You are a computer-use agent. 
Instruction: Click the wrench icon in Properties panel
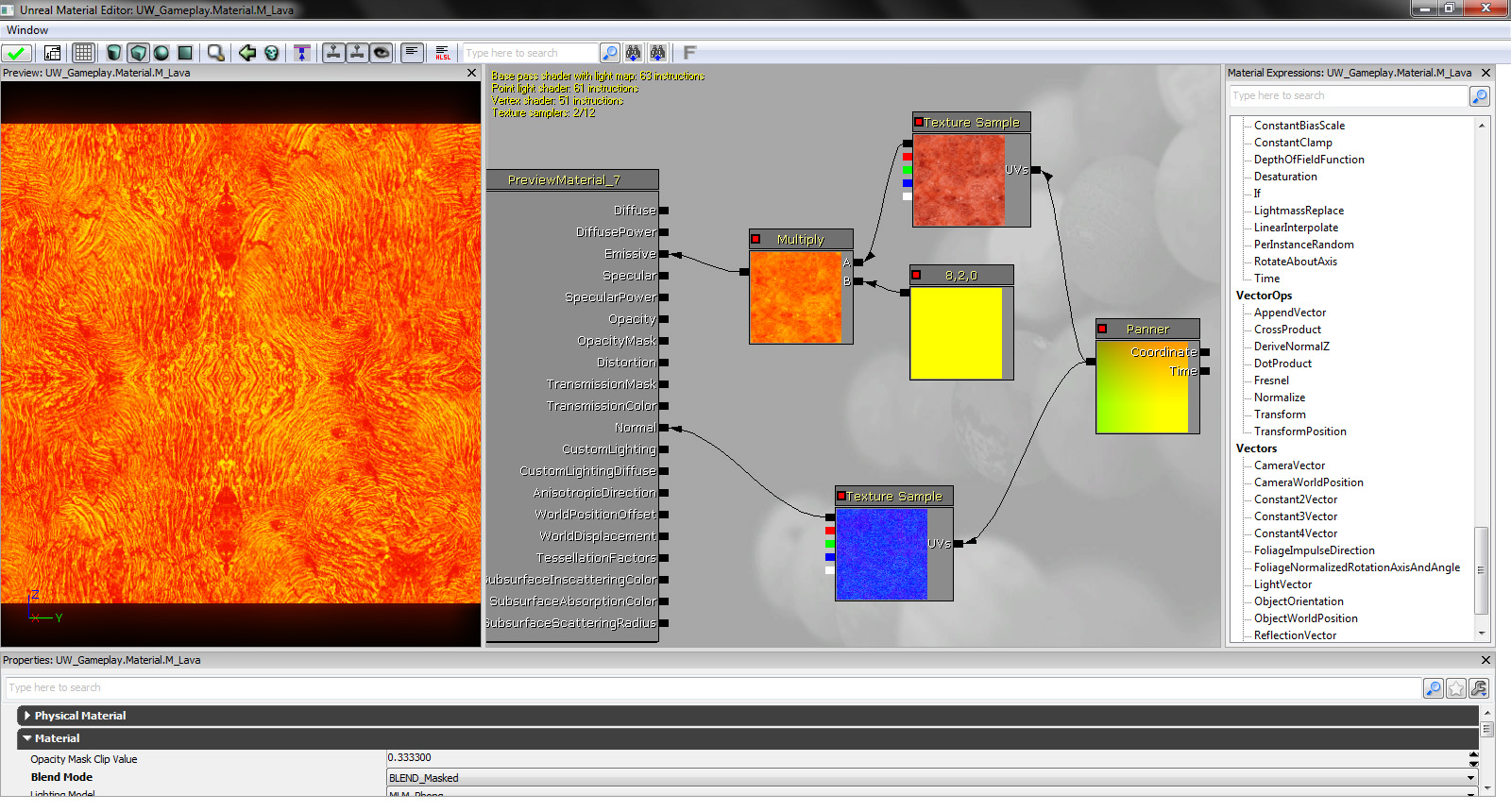(x=1479, y=688)
